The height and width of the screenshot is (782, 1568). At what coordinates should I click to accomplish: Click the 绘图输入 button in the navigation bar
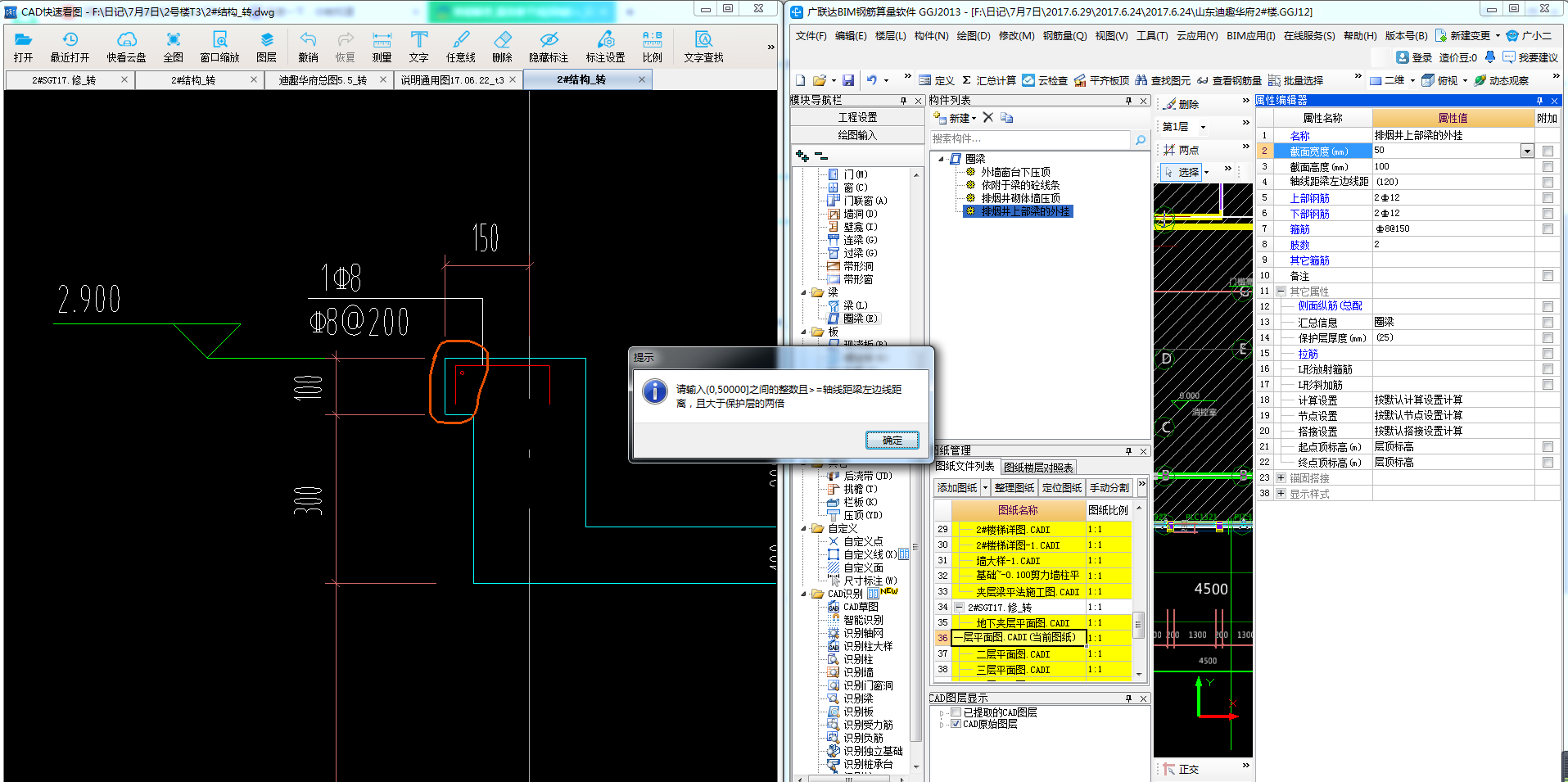856,135
